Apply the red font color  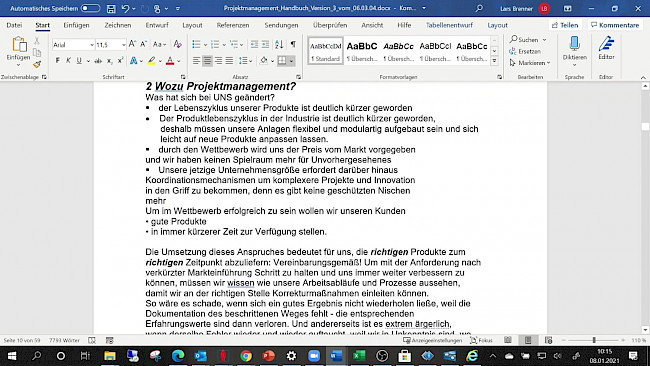pyautogui.click(x=170, y=61)
